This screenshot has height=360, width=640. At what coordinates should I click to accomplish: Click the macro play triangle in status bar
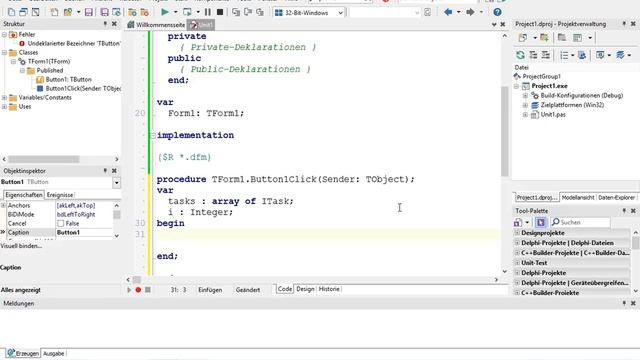(129, 290)
